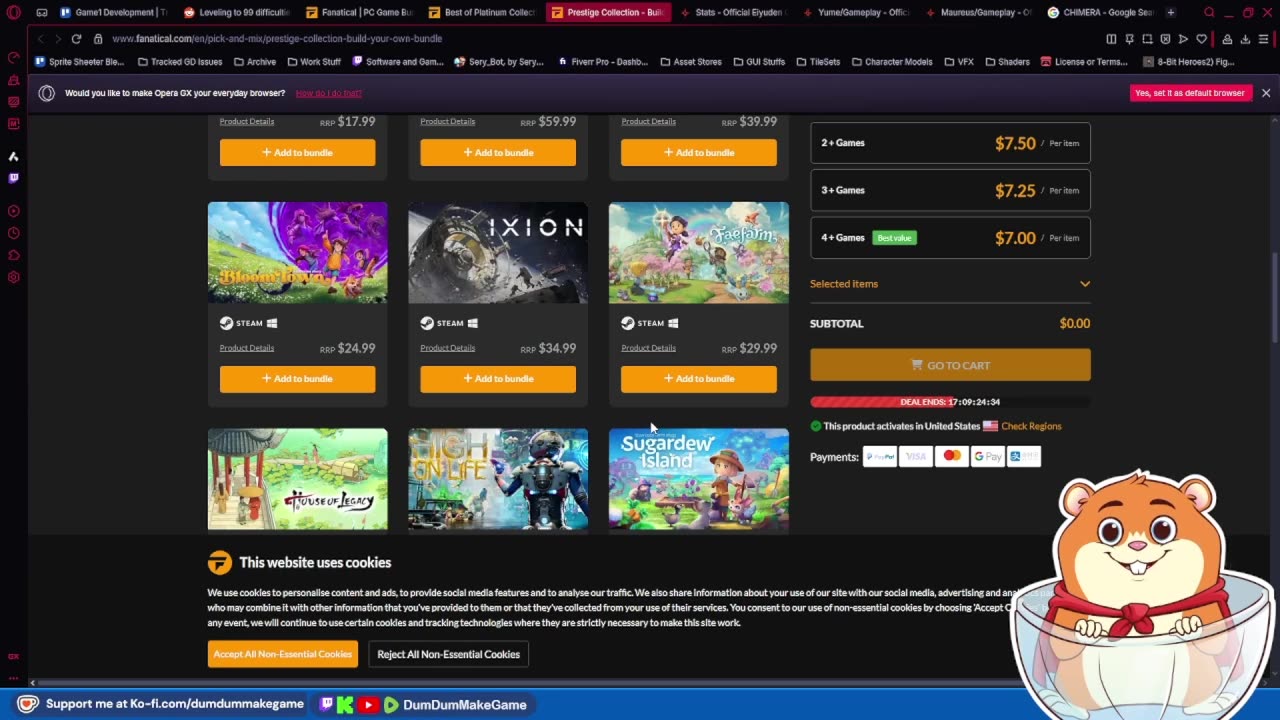
Task: Open History clock icon in sidebar
Action: [13, 233]
